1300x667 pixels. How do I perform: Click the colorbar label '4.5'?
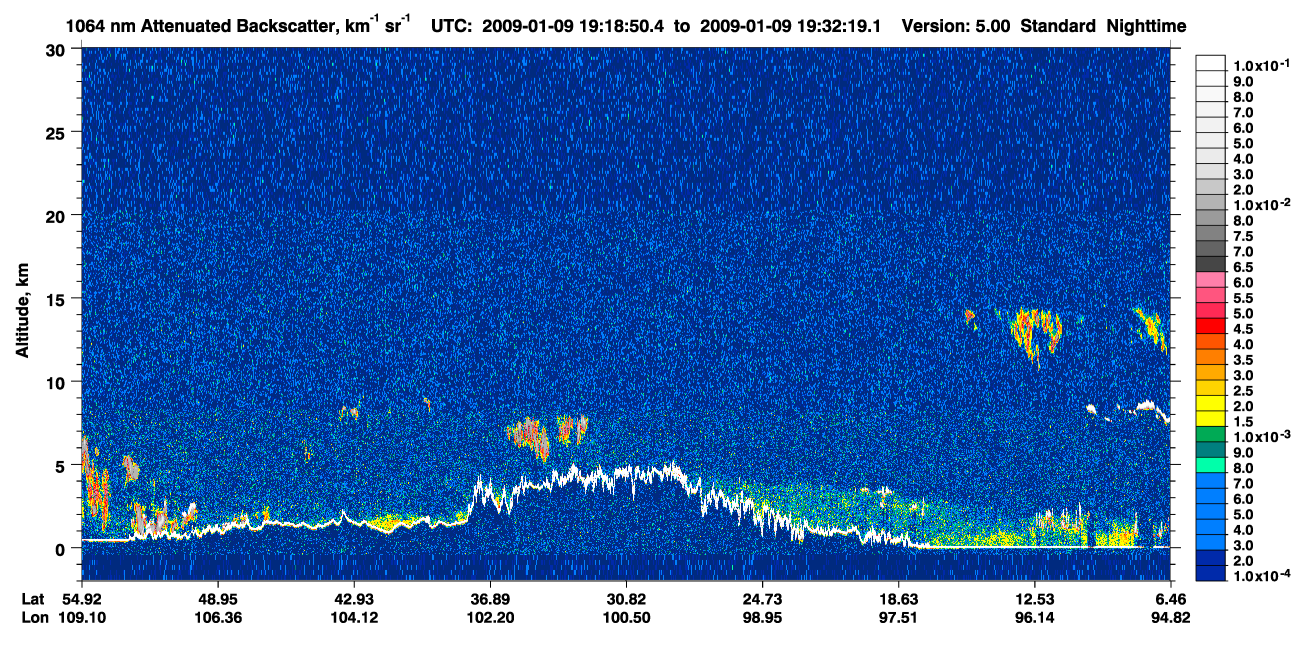pyautogui.click(x=1243, y=329)
